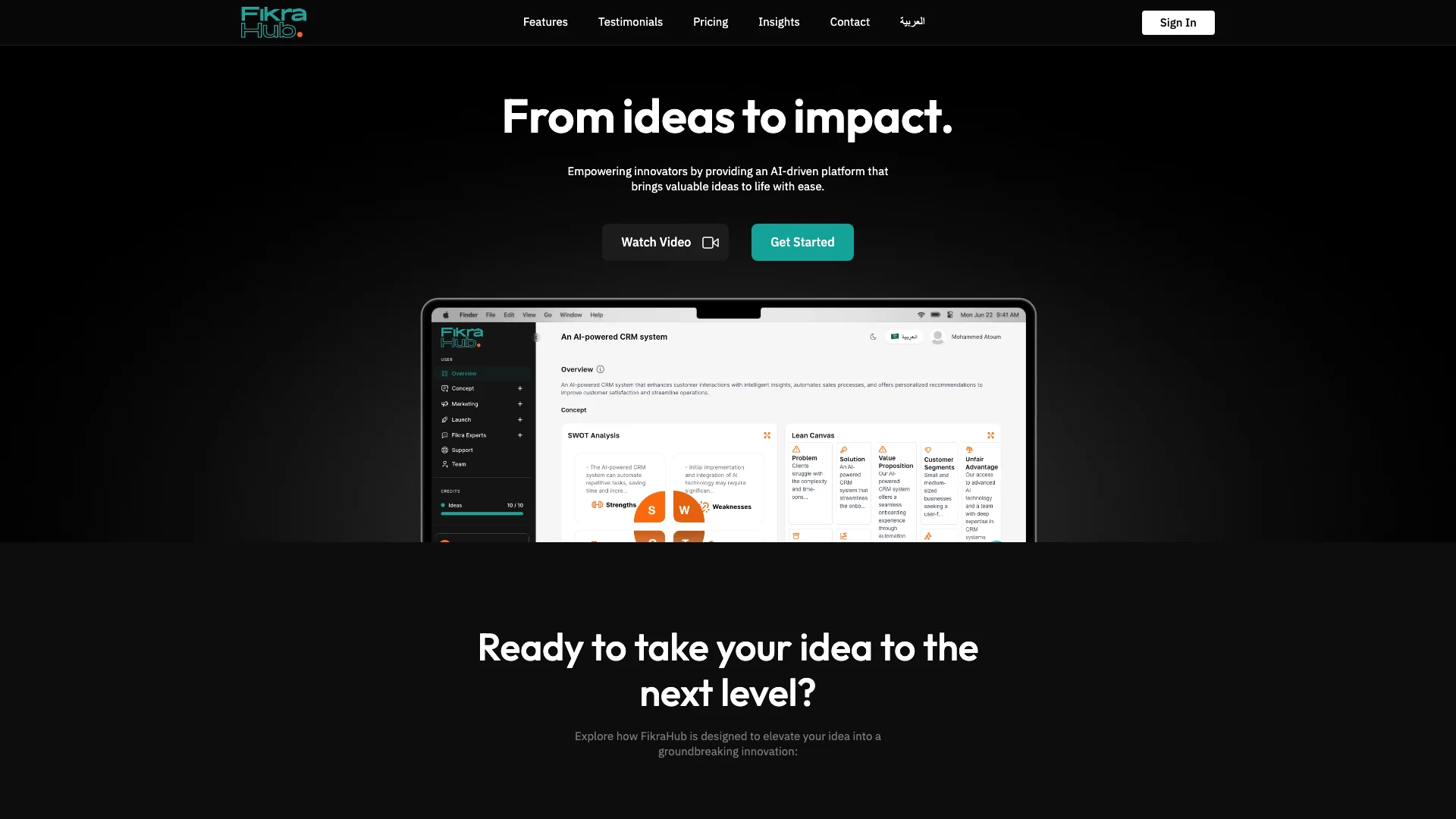Click the العربية language switcher
The width and height of the screenshot is (1456, 819).
point(912,22)
